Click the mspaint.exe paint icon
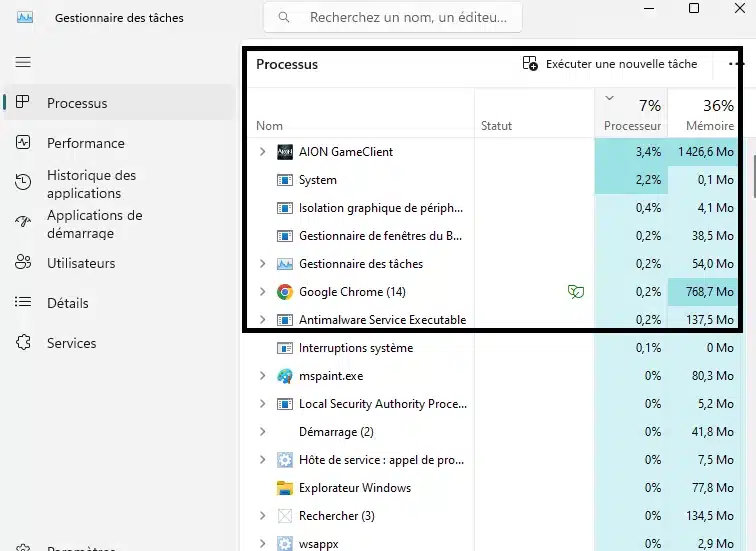The image size is (756, 551). coord(285,376)
